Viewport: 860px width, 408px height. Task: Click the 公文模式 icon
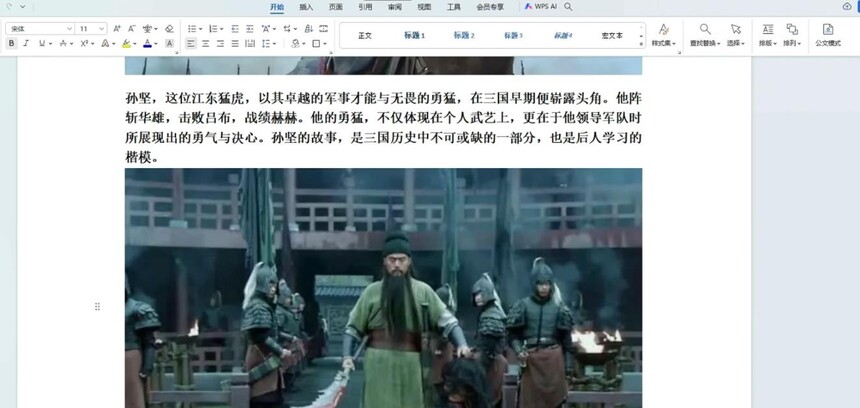pyautogui.click(x=828, y=35)
